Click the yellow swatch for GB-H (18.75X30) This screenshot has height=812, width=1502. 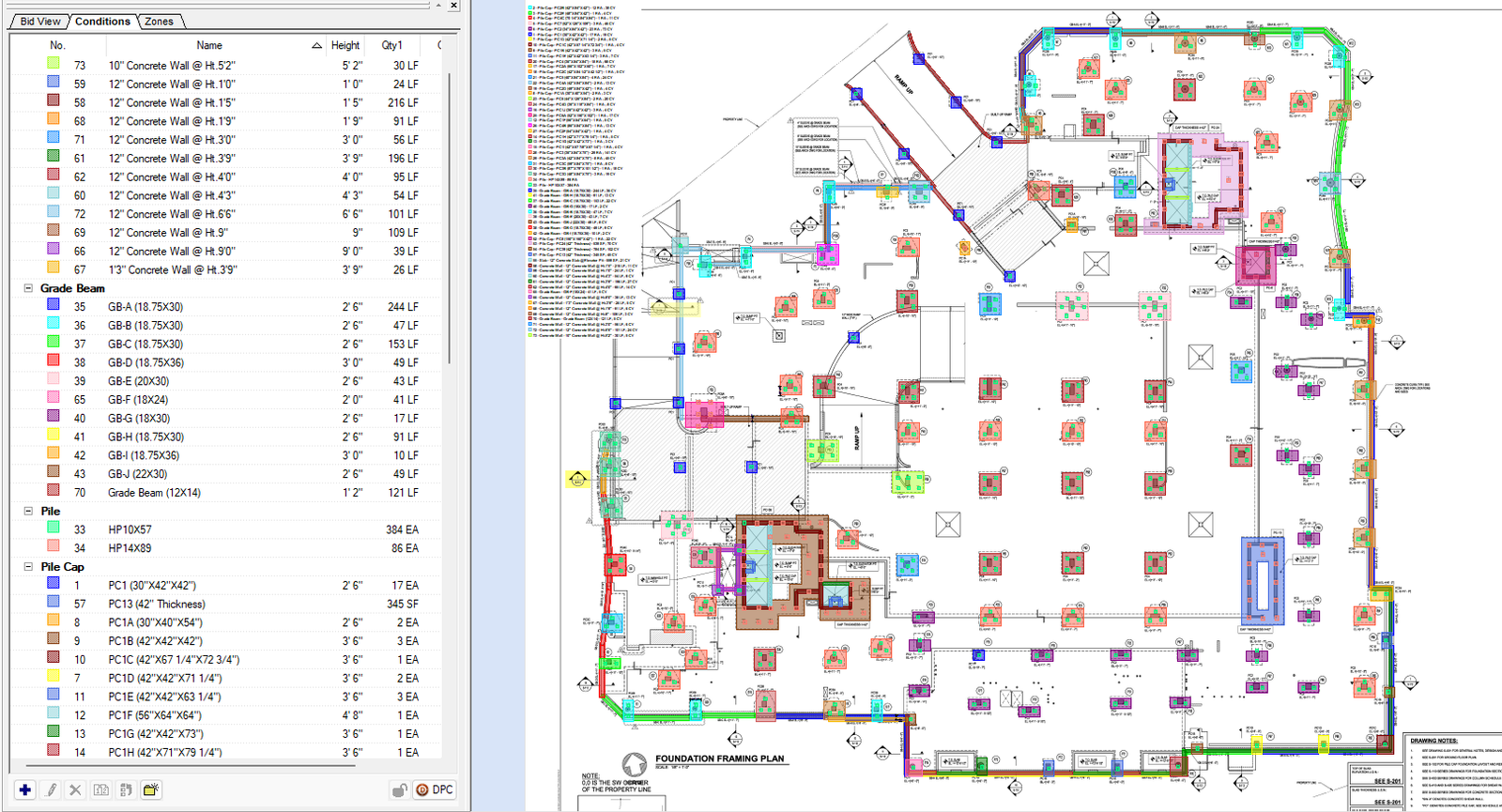pyautogui.click(x=54, y=437)
